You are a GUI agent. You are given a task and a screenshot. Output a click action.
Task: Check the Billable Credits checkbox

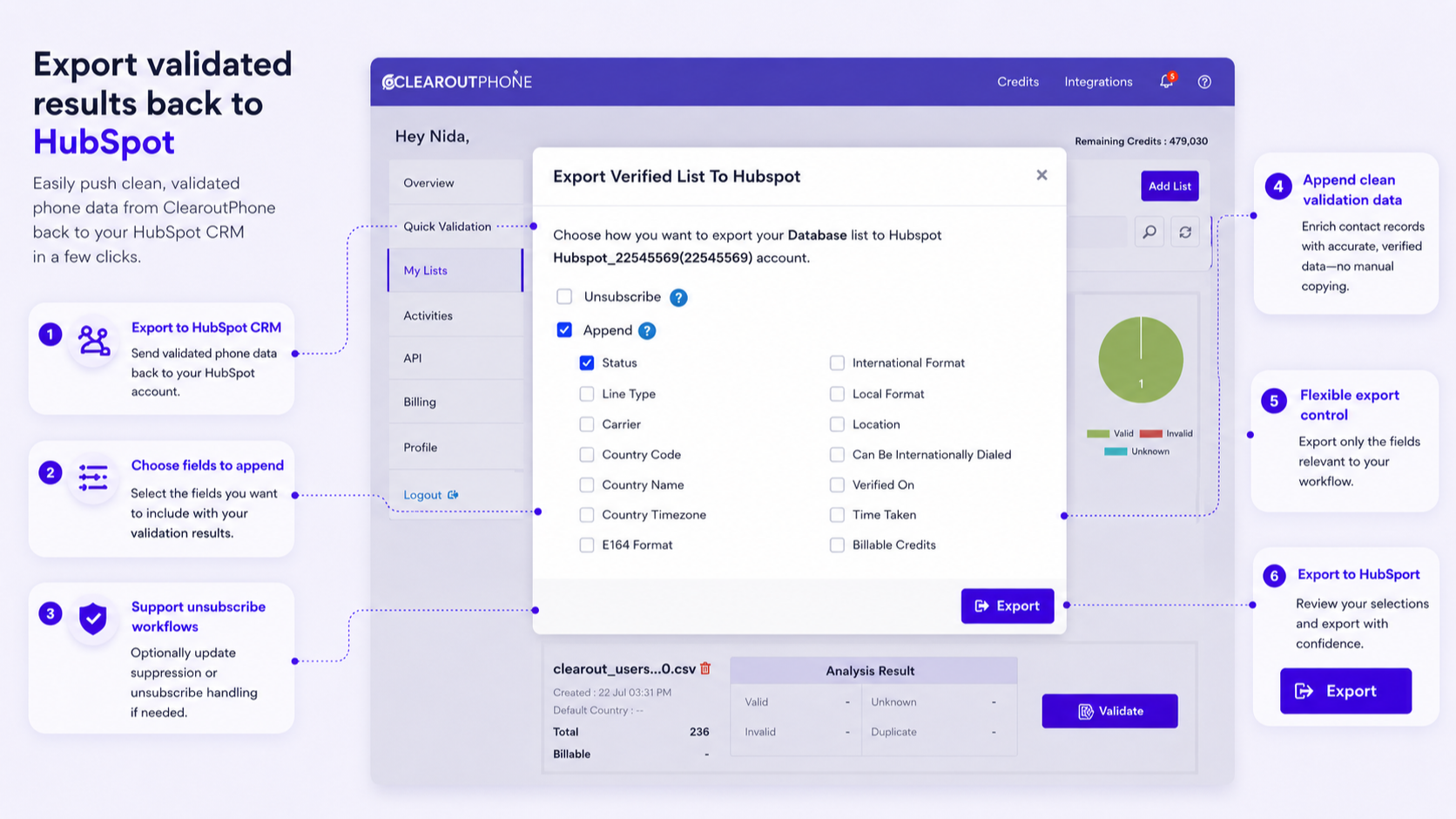pos(837,545)
